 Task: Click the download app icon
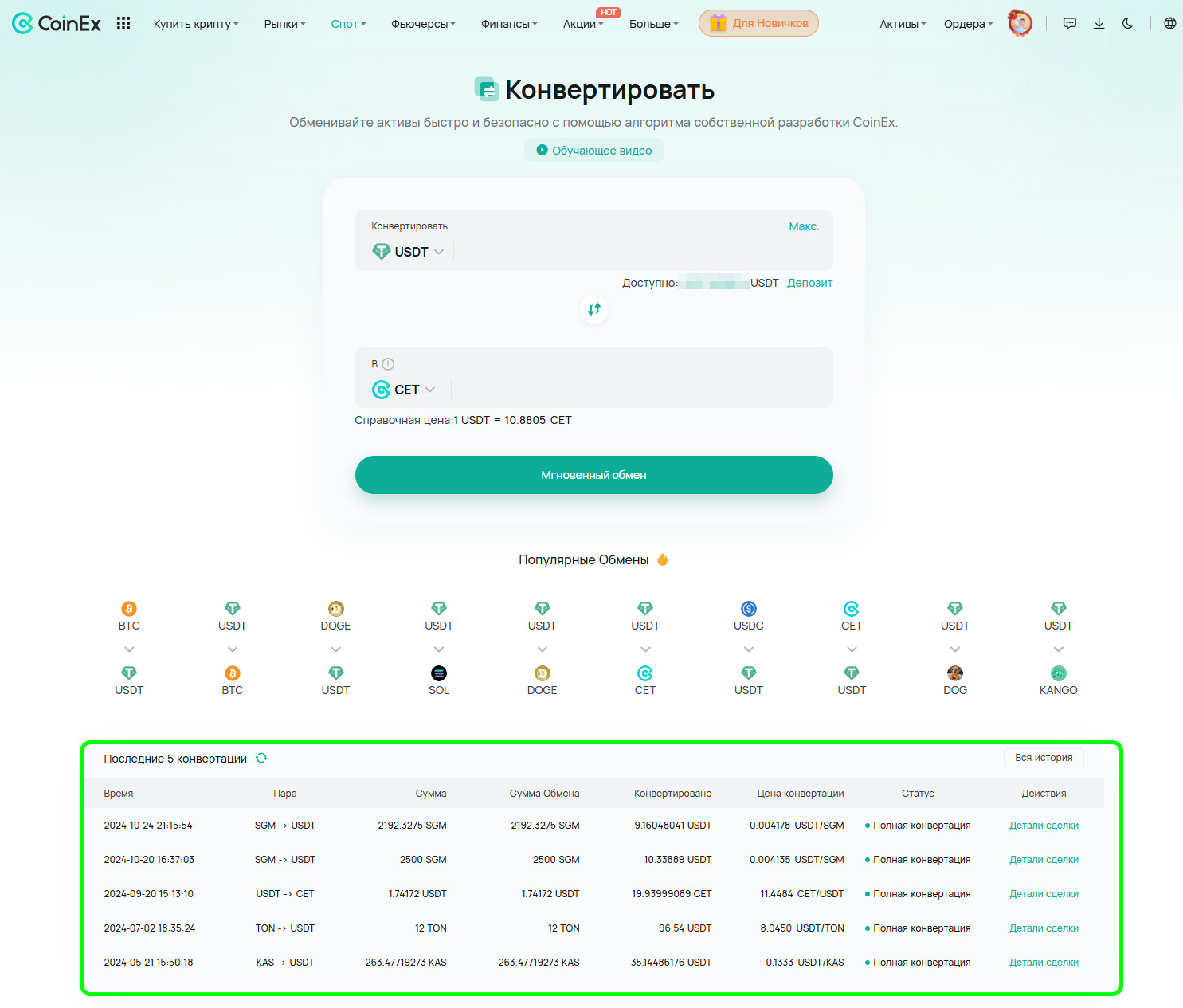point(1099,23)
